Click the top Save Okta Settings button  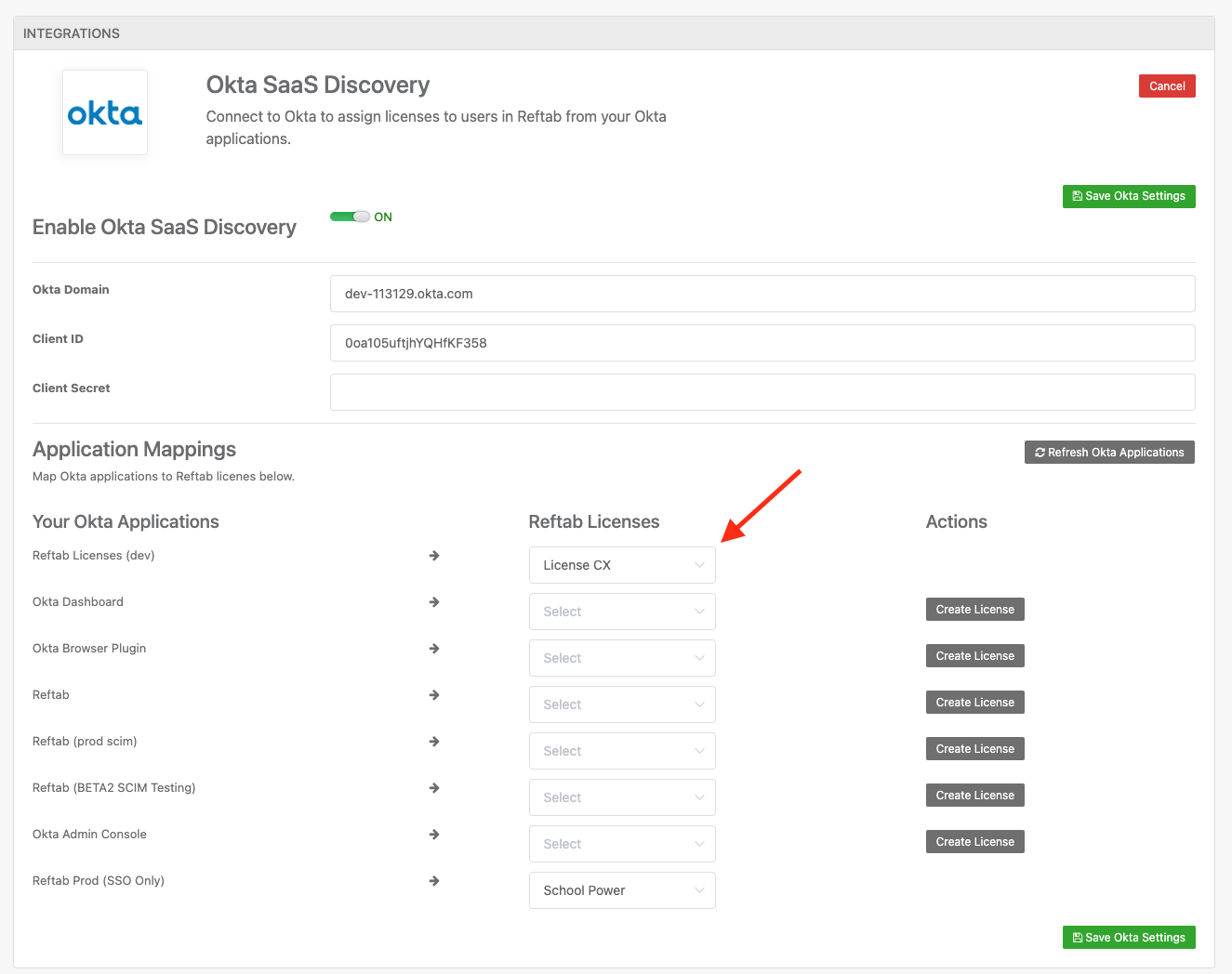[x=1129, y=196]
